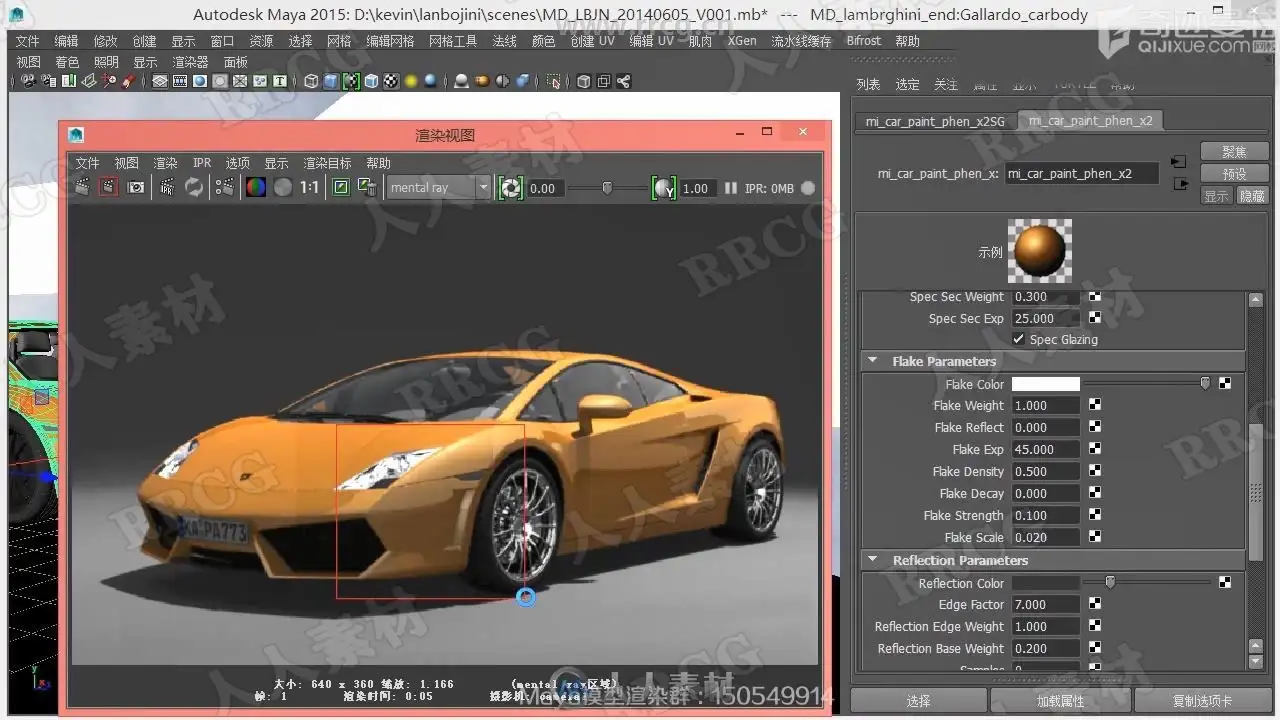
Task: Click the Edge Factor value field
Action: 1046,604
